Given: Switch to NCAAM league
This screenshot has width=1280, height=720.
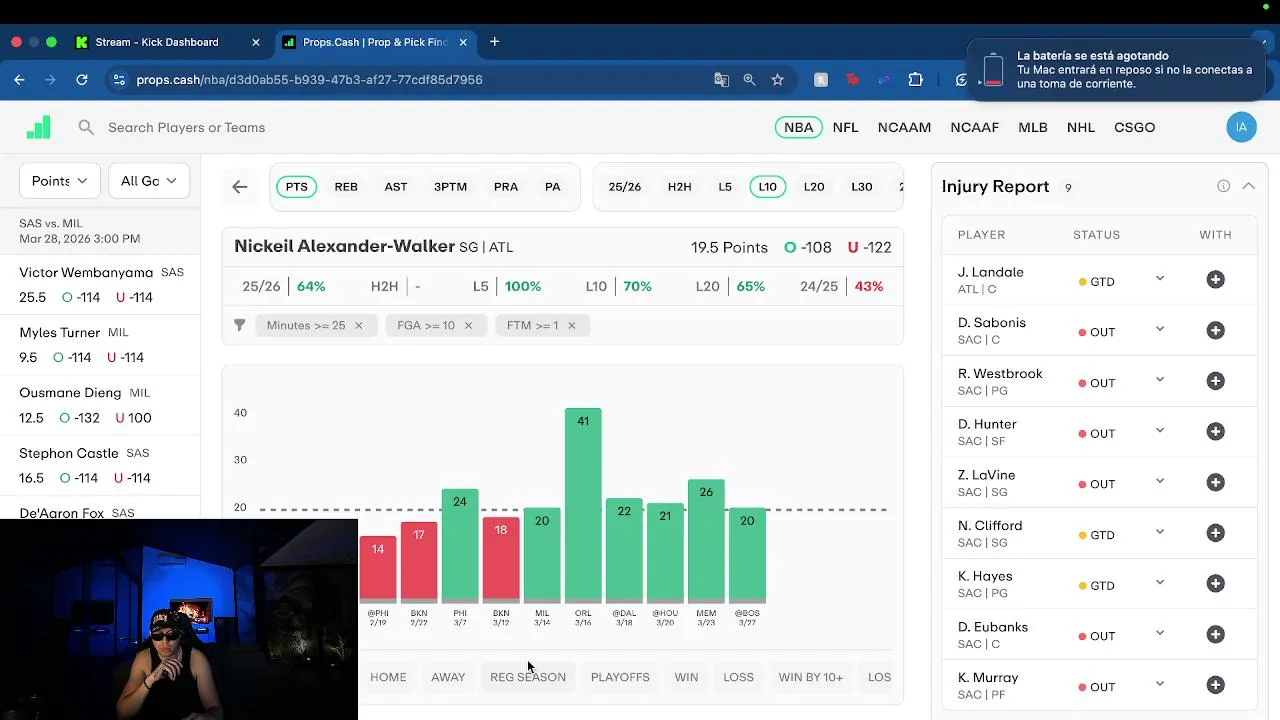Looking at the screenshot, I should 904,127.
